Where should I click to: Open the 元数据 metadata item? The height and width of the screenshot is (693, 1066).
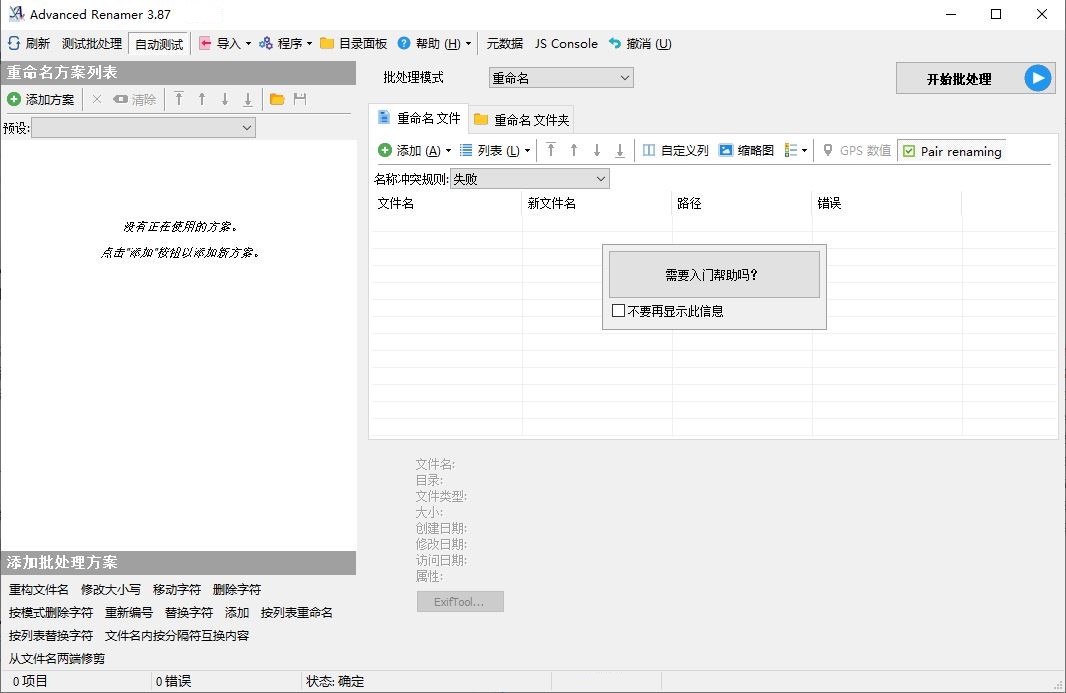[x=504, y=44]
